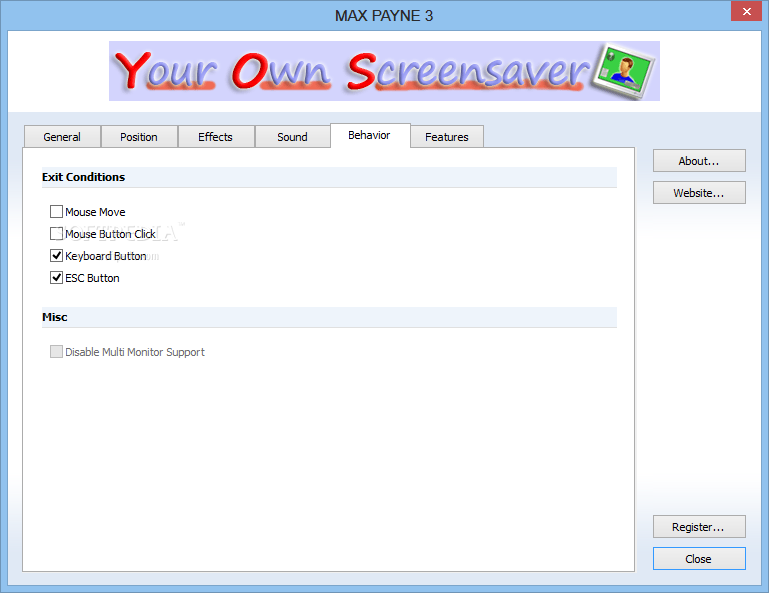
Task: Select the Sound tab
Action: 293,137
